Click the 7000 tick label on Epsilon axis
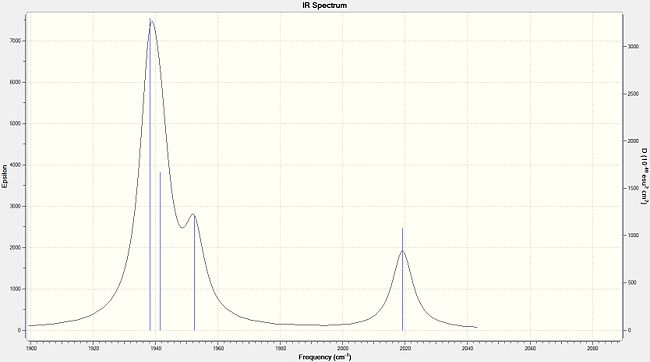 16,41
